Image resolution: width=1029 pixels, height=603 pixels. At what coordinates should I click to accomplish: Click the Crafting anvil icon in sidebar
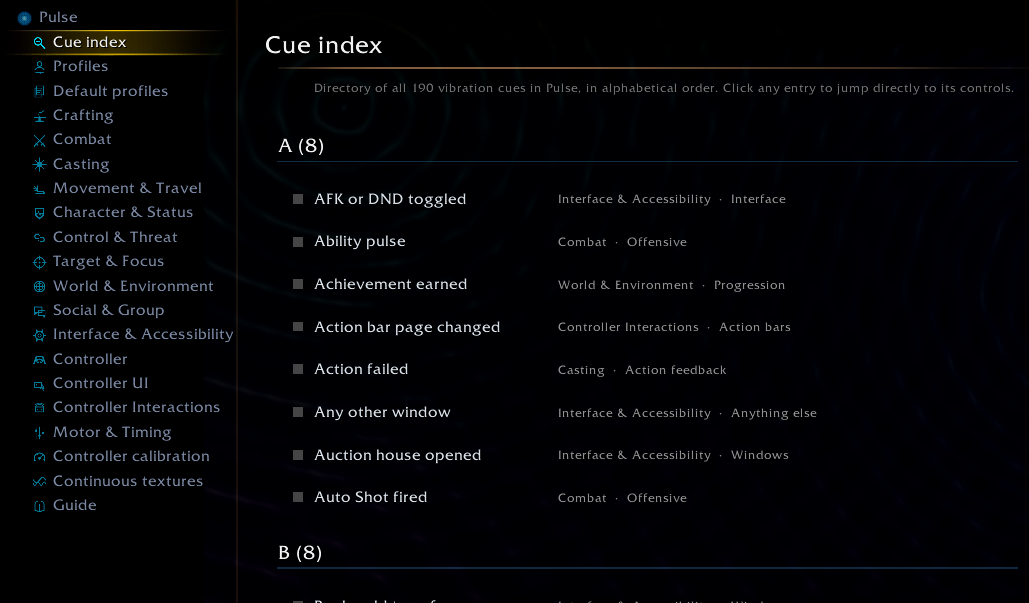point(39,116)
